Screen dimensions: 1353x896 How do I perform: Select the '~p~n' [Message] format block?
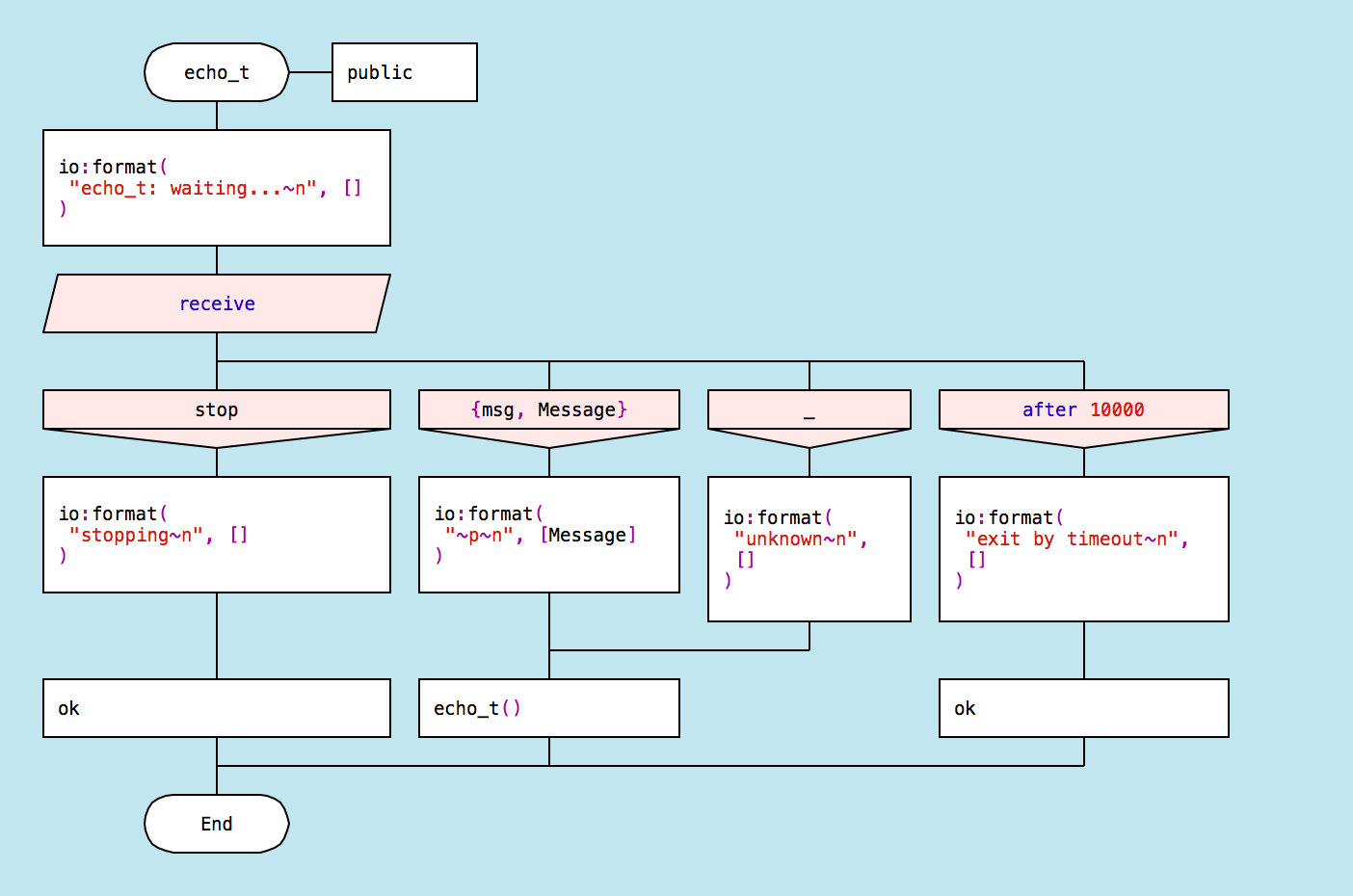[x=549, y=535]
